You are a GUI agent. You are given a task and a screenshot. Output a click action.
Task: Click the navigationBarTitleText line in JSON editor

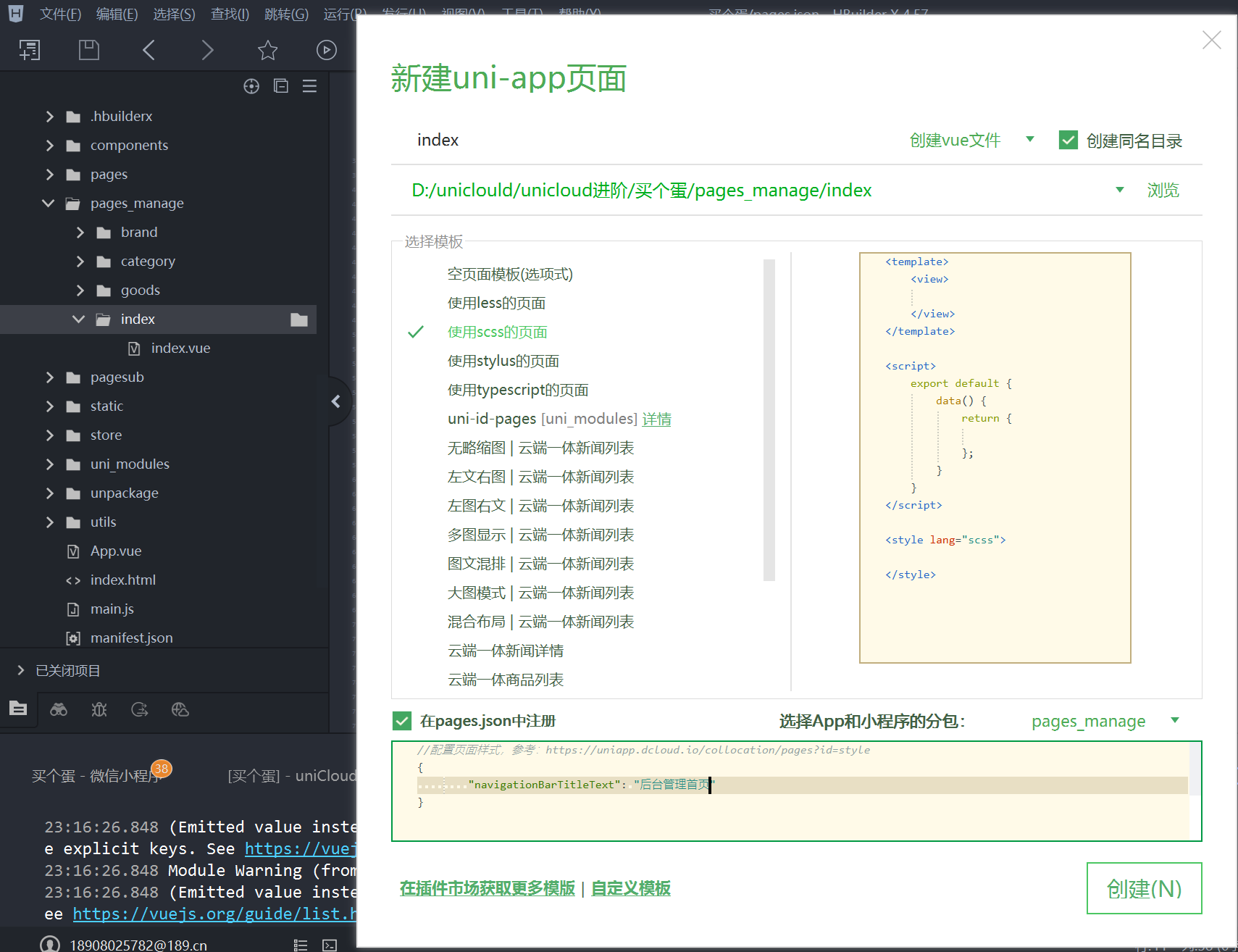point(802,785)
